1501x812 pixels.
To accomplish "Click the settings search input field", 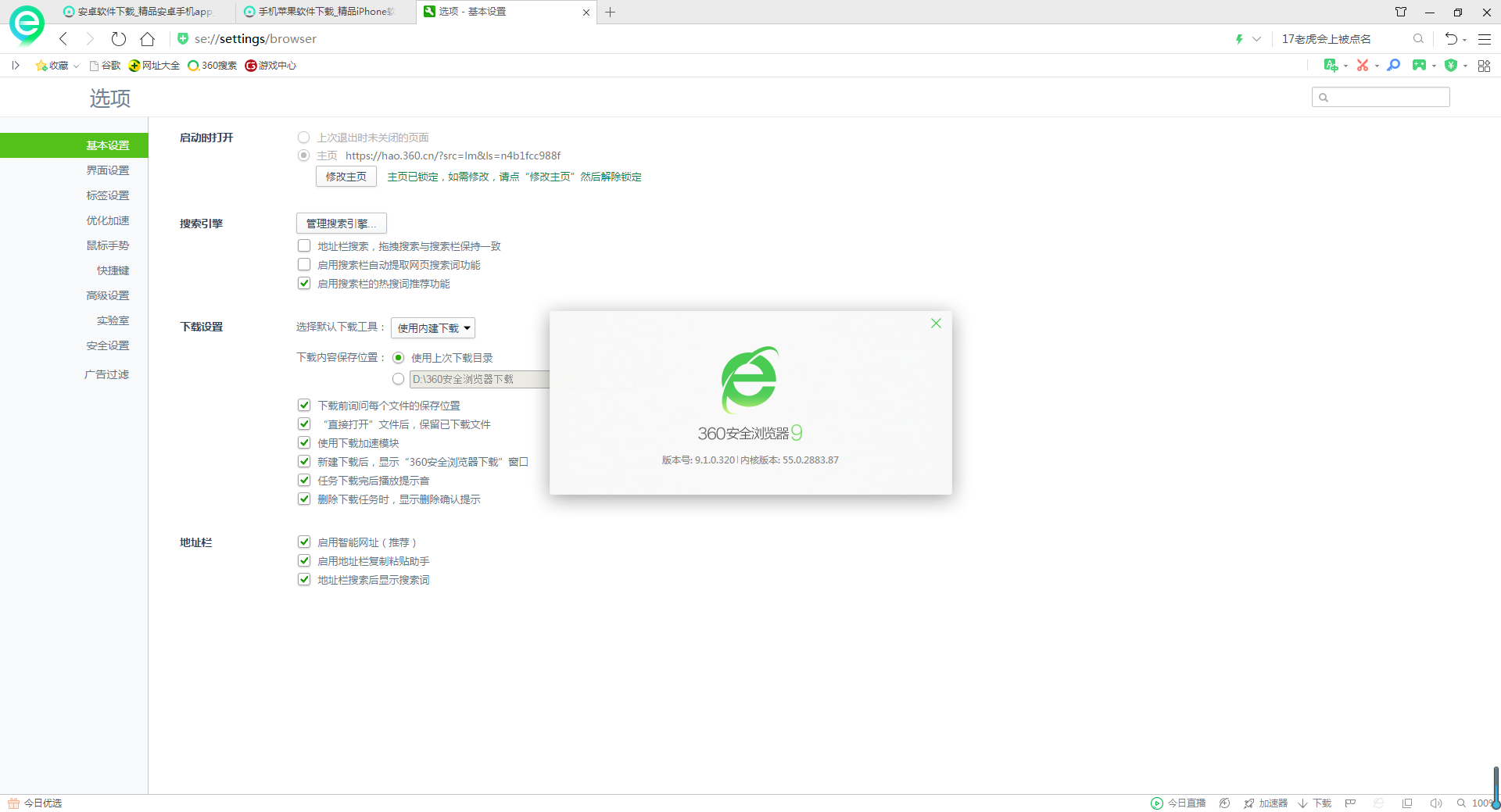I will tap(1381, 97).
